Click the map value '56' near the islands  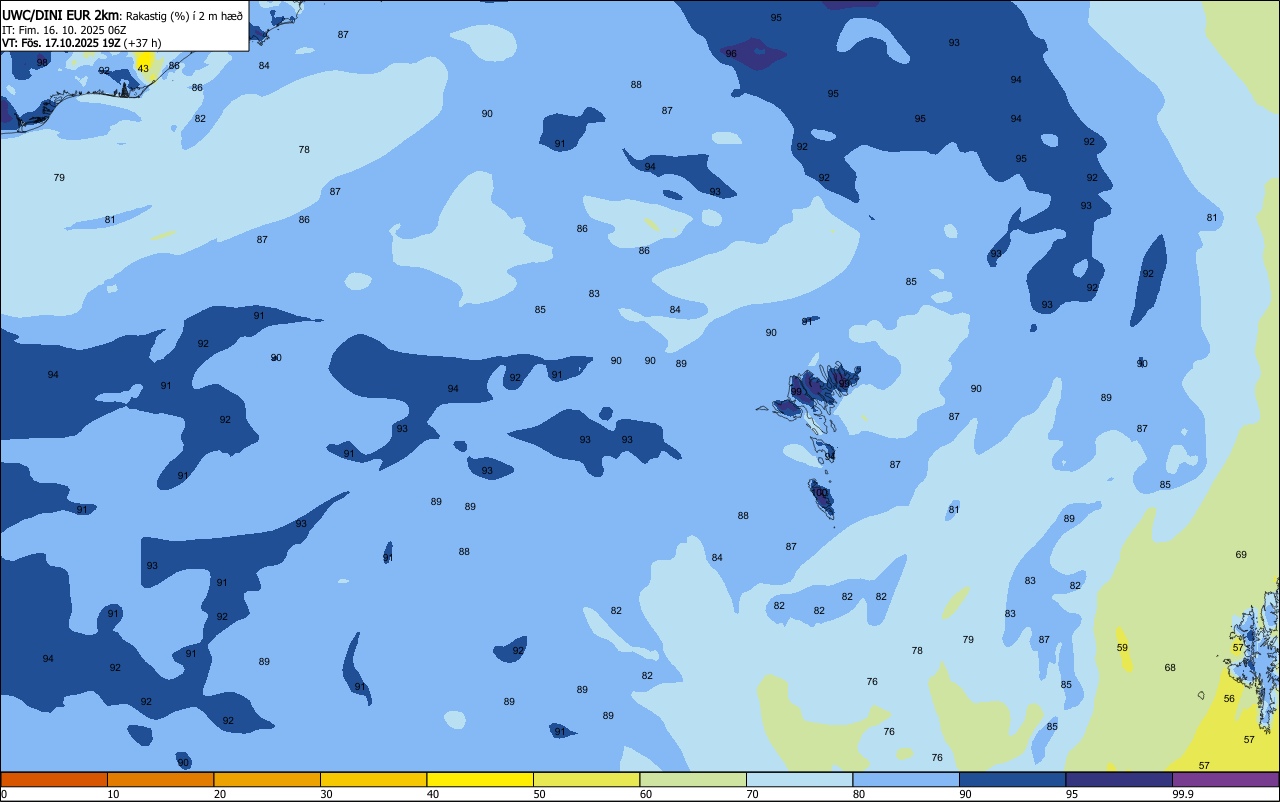point(1229,698)
